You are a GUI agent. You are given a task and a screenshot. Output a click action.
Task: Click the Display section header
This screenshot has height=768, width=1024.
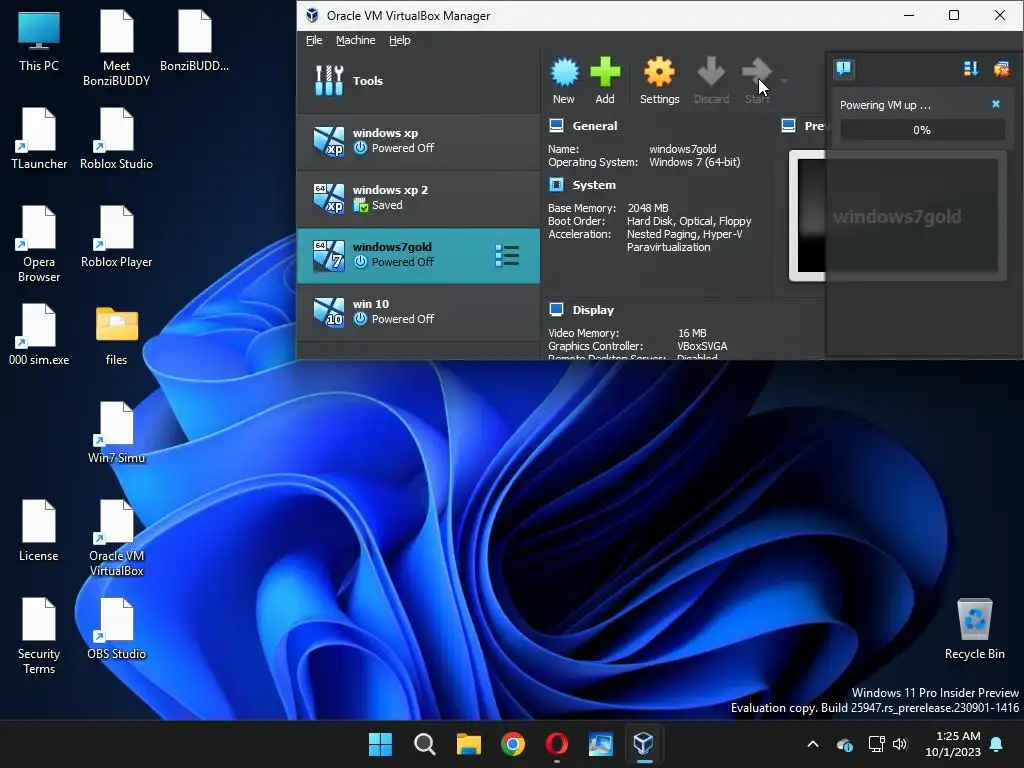pos(593,310)
